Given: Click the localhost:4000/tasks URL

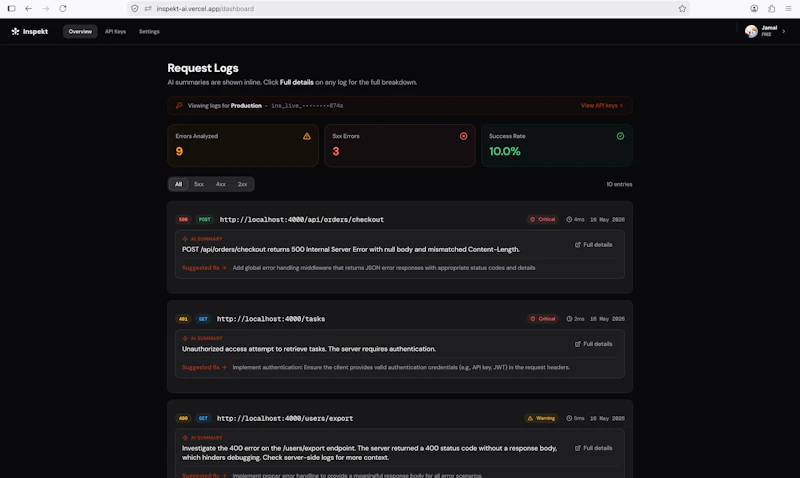Looking at the screenshot, I should click(x=270, y=319).
